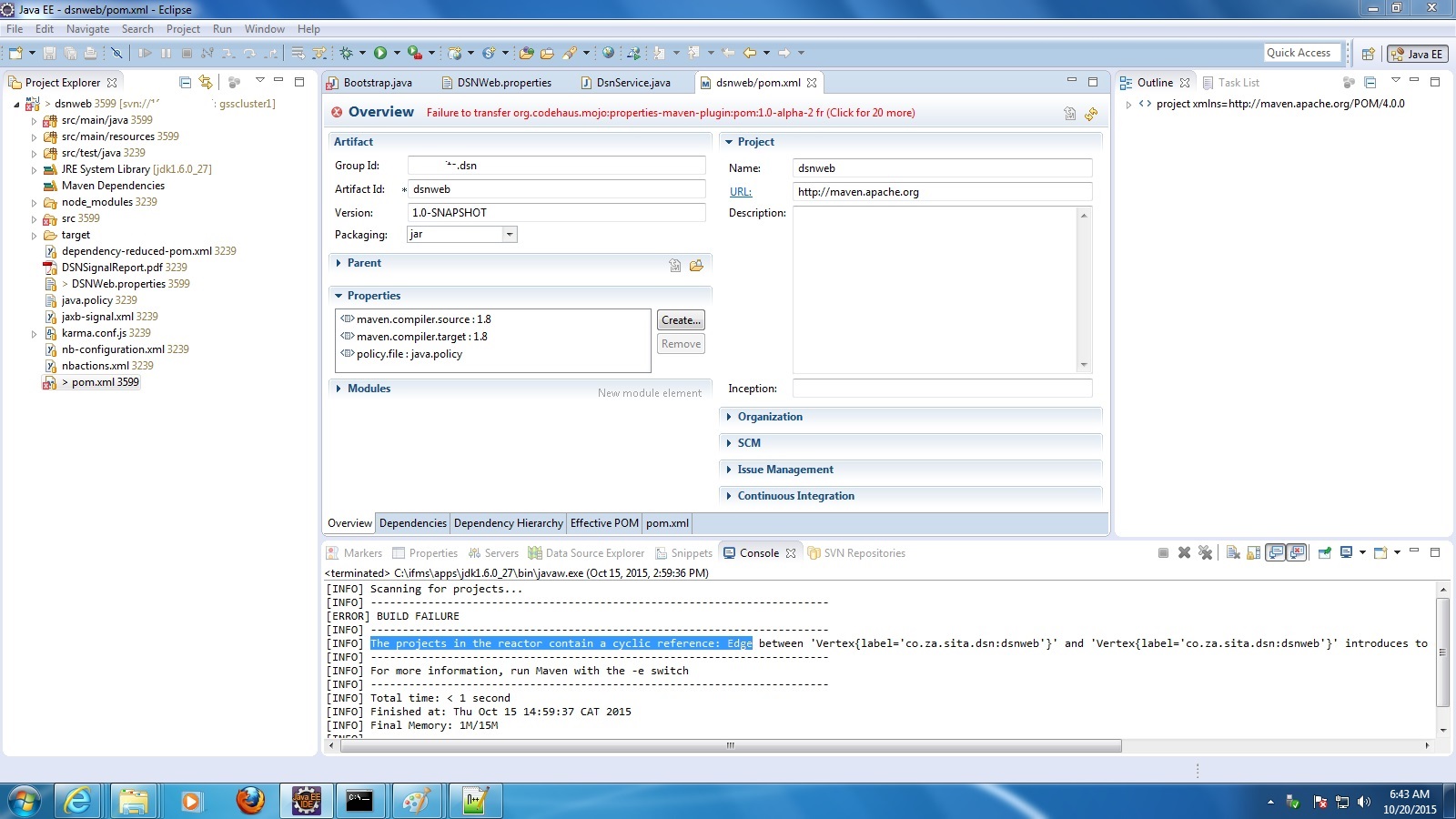Select the policy.file : java.policy property
1456x819 pixels.
(x=401, y=354)
